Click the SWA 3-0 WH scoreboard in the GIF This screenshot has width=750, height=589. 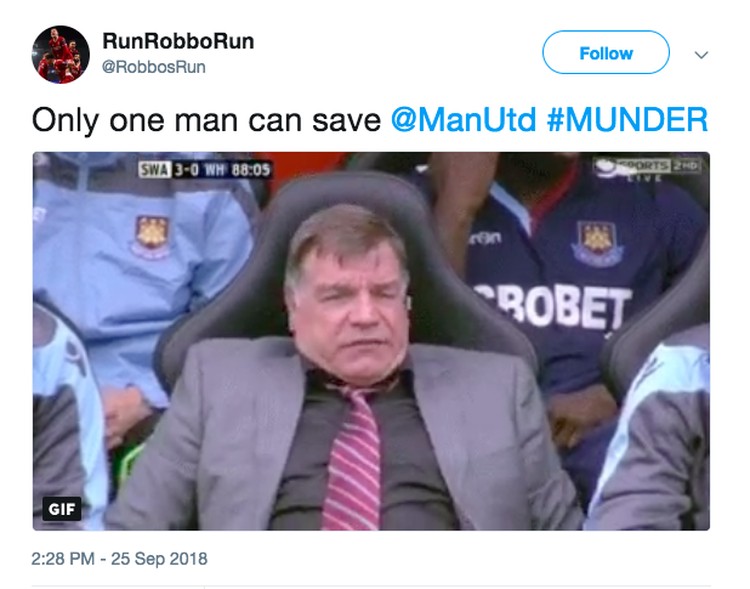point(204,169)
